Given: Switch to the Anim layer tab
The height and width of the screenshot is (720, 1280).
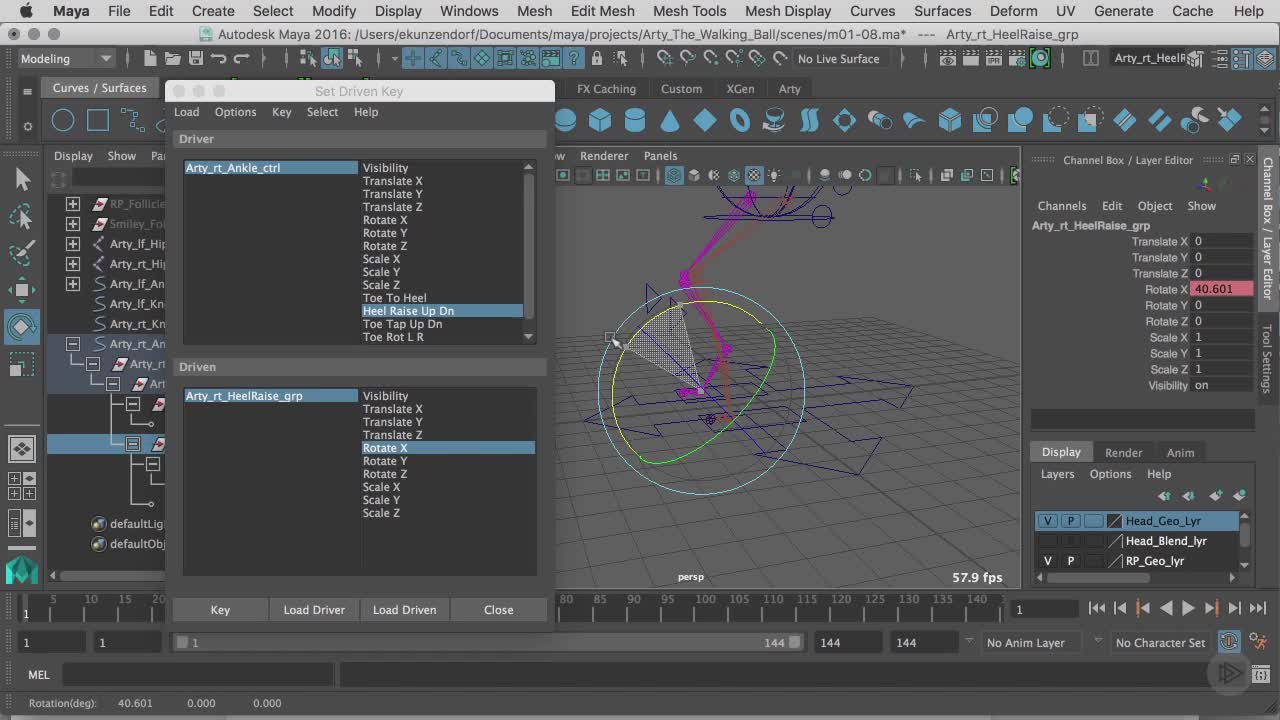Looking at the screenshot, I should pyautogui.click(x=1180, y=452).
